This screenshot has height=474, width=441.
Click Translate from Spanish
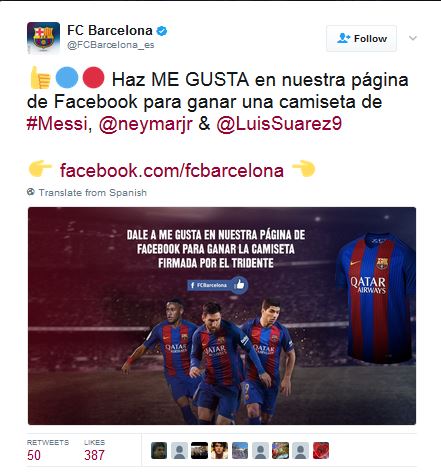(93, 193)
